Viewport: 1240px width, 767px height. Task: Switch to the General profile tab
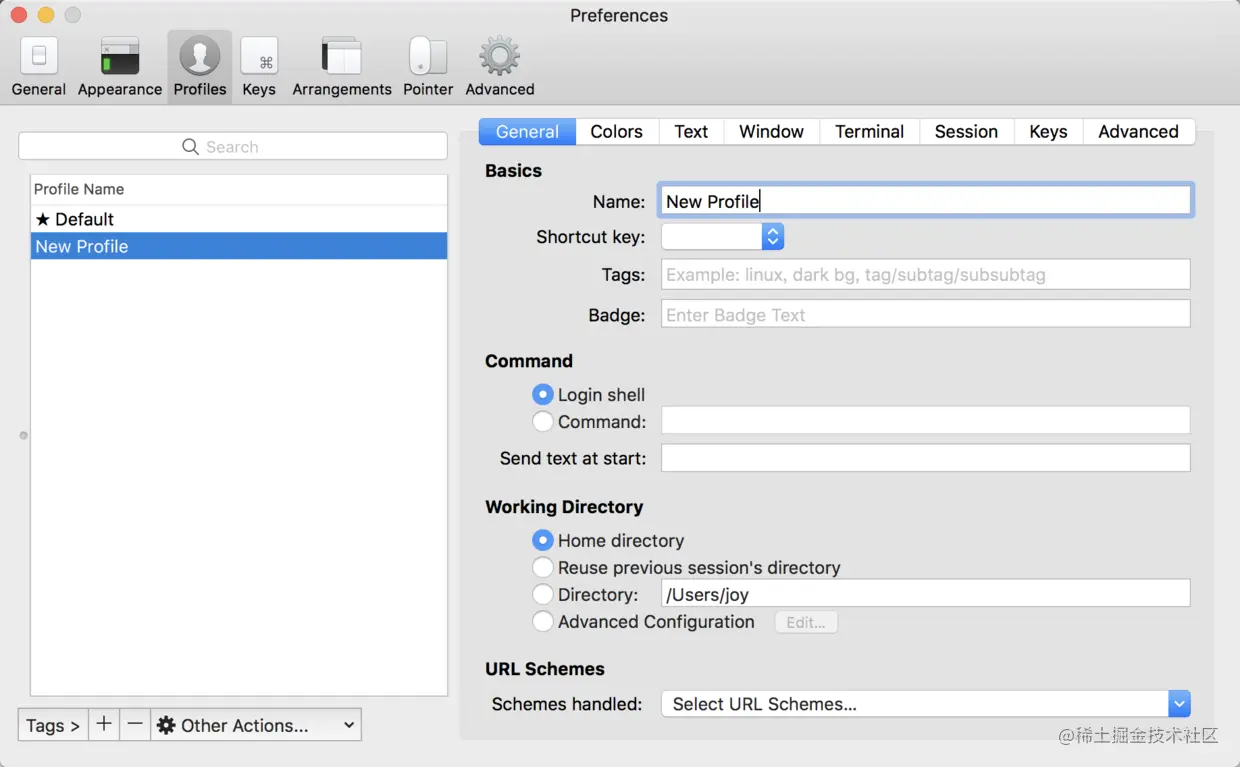pyautogui.click(x=527, y=132)
